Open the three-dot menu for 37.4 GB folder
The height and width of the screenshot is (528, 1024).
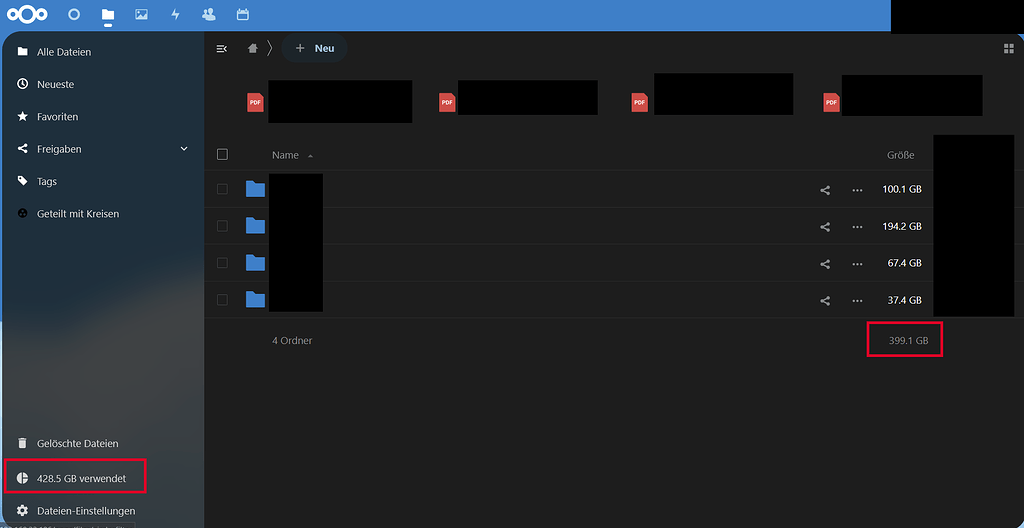click(x=857, y=300)
